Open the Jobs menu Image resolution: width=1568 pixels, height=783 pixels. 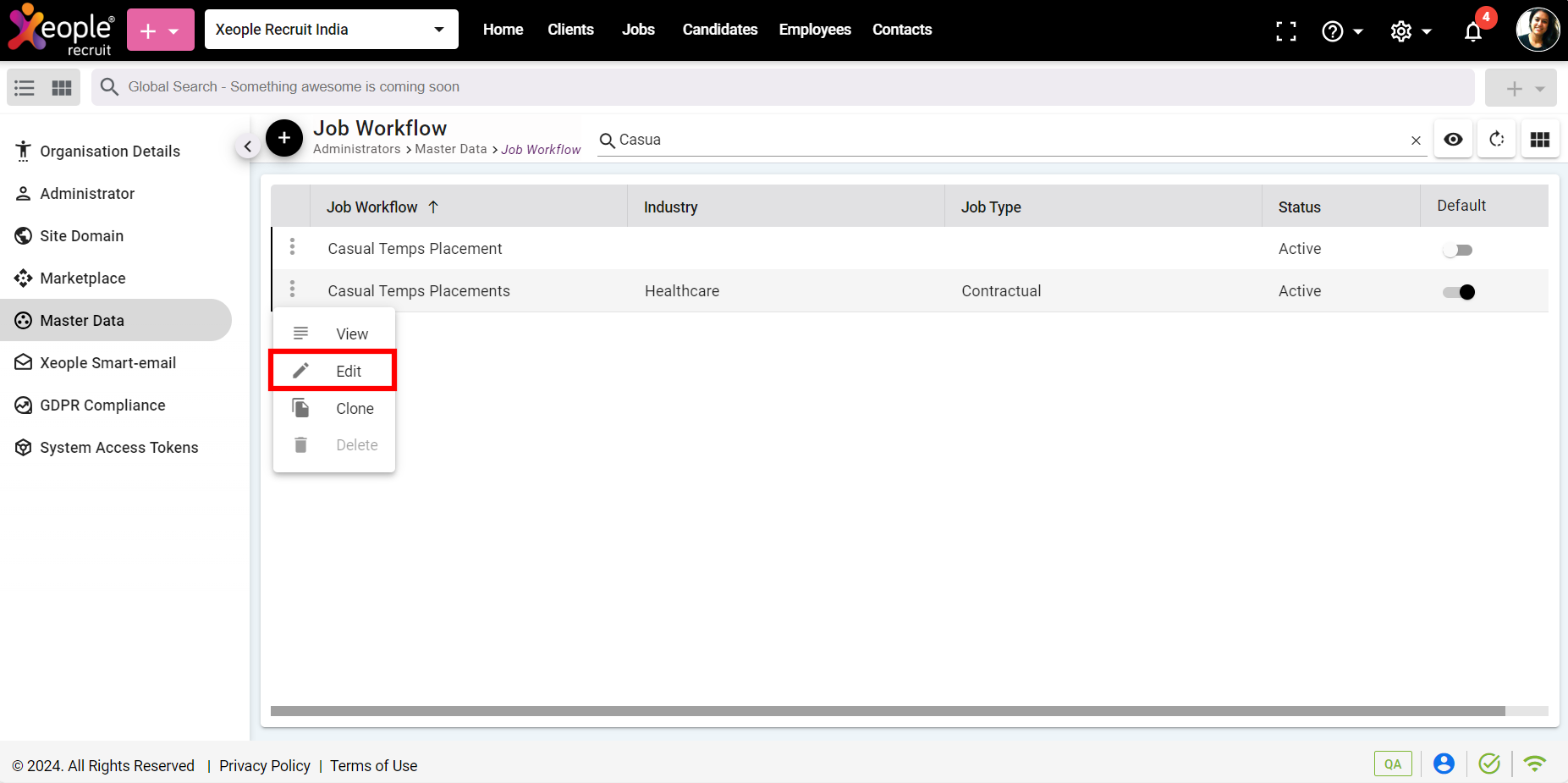coord(638,30)
